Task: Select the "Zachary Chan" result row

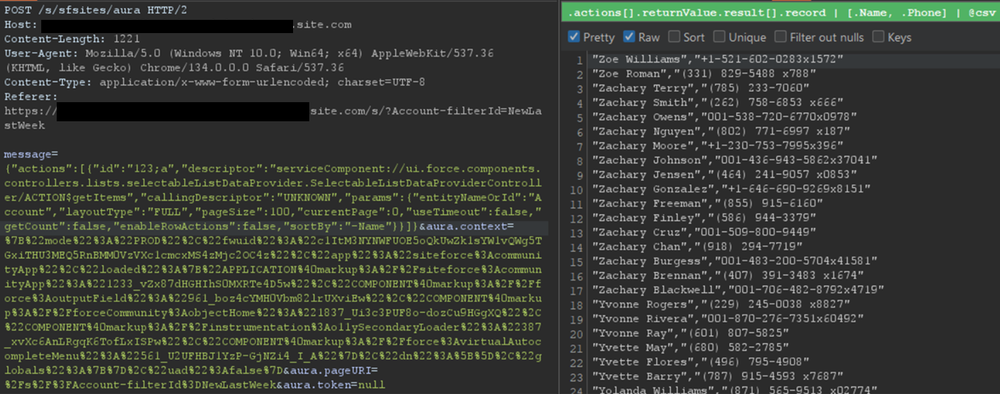Action: point(698,246)
